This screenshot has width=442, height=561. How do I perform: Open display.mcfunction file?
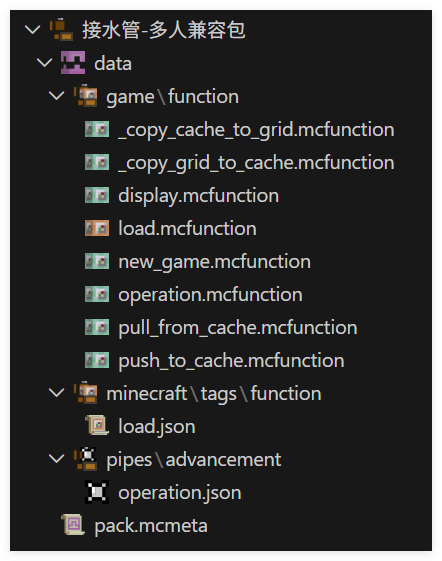[x=199, y=196]
